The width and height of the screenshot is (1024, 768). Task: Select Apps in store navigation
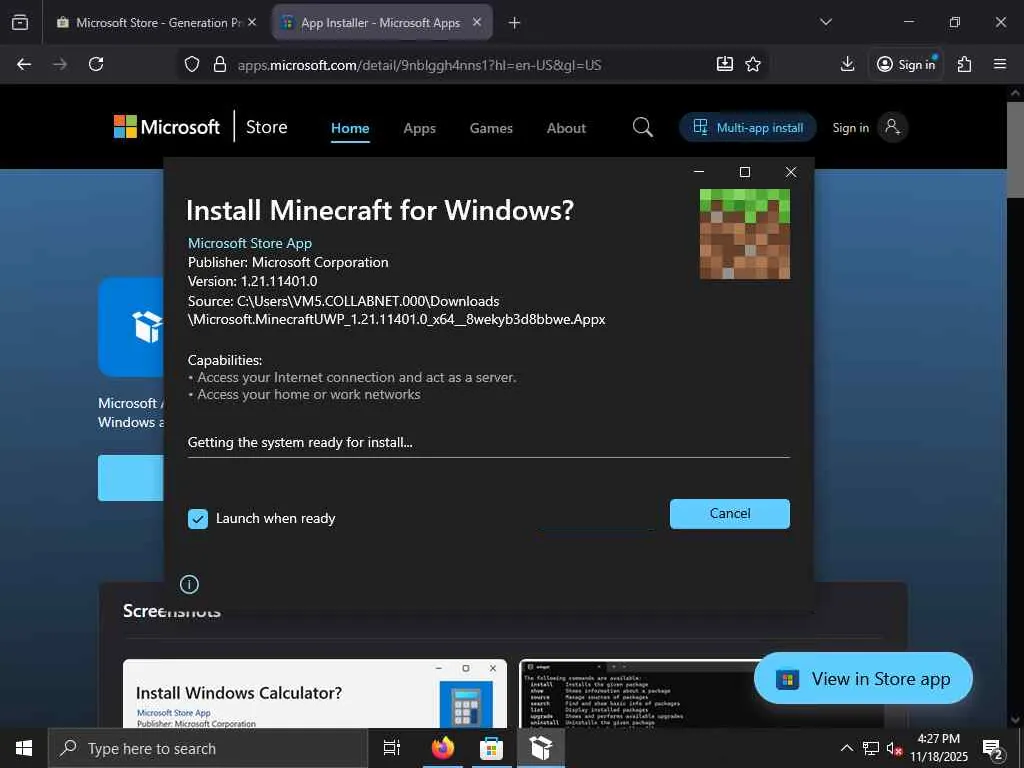point(419,128)
